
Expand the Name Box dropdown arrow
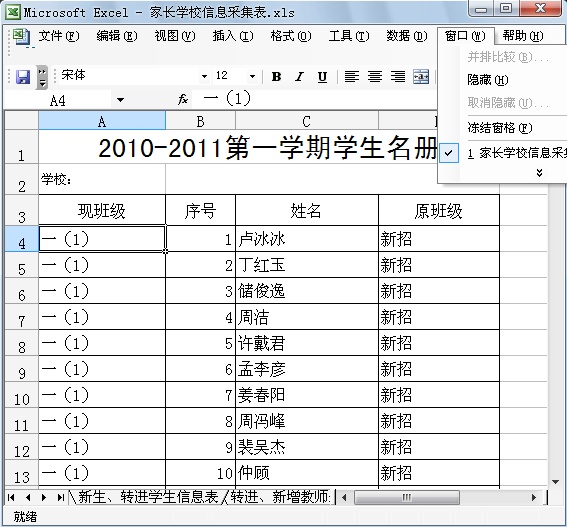coord(120,100)
